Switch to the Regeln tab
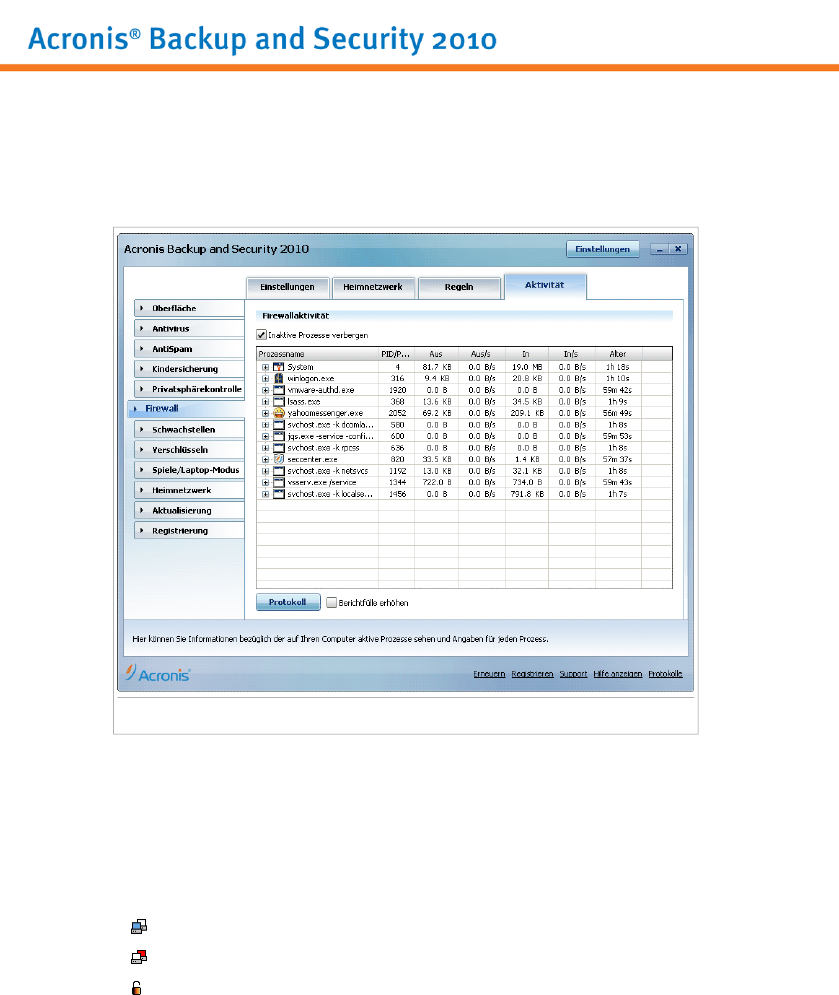 tap(459, 287)
